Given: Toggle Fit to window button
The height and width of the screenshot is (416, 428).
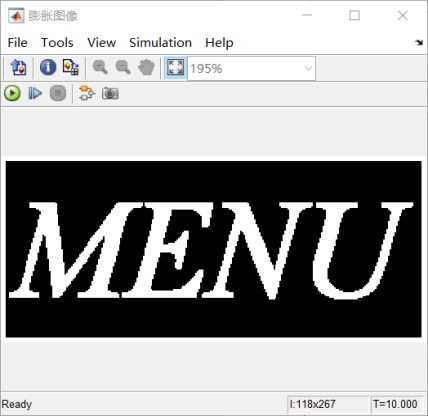Looking at the screenshot, I should click(175, 68).
